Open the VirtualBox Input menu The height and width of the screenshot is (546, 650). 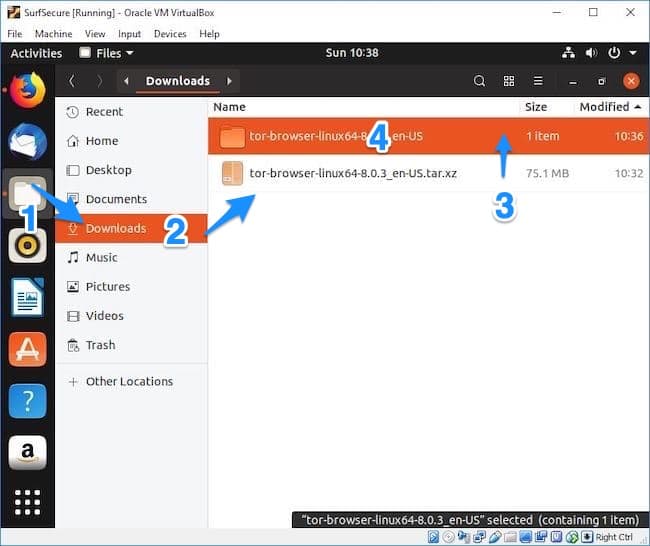point(129,34)
